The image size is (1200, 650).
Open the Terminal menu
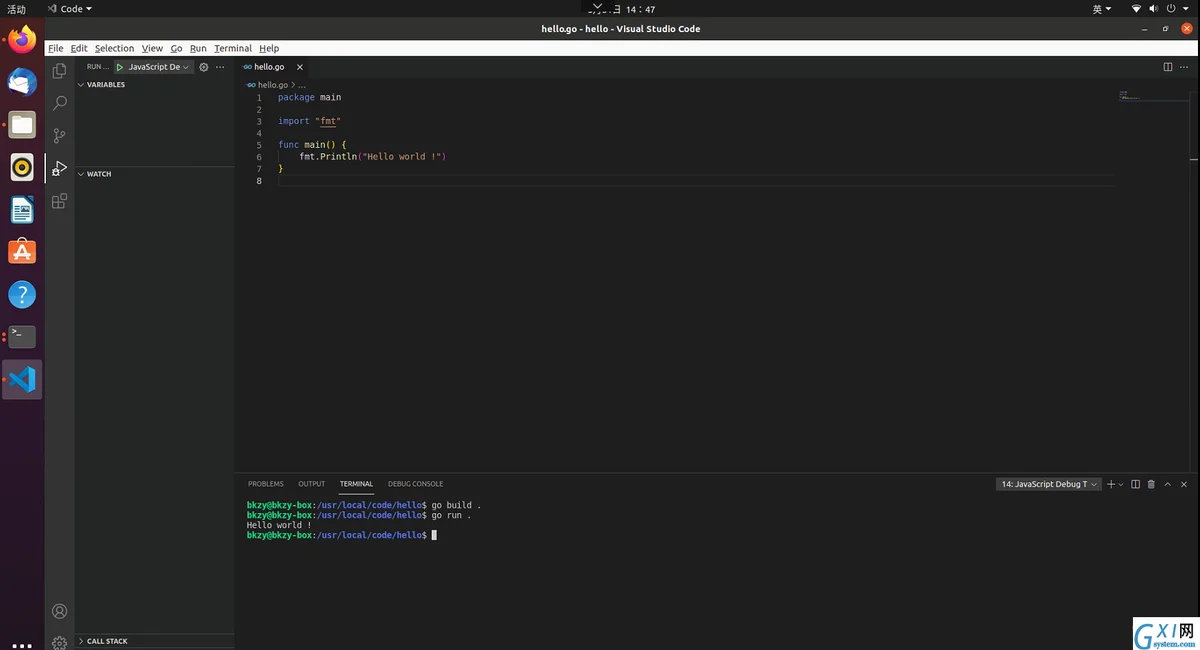(x=233, y=48)
